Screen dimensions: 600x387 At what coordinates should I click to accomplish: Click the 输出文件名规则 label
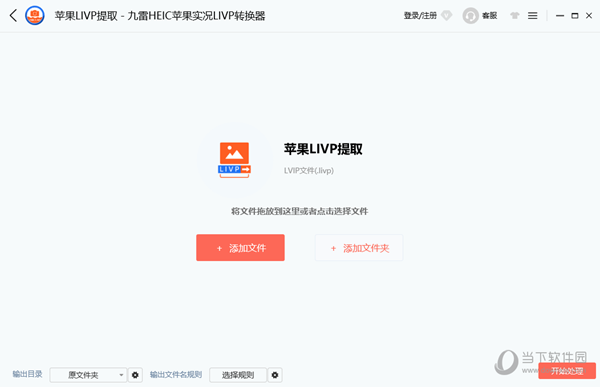[x=176, y=374]
